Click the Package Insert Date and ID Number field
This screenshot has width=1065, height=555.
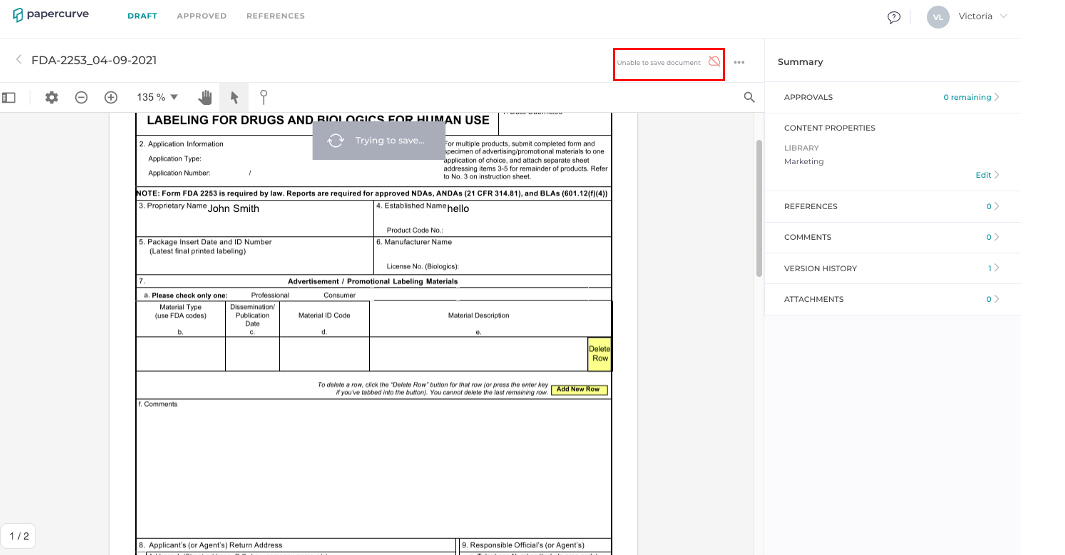click(254, 255)
